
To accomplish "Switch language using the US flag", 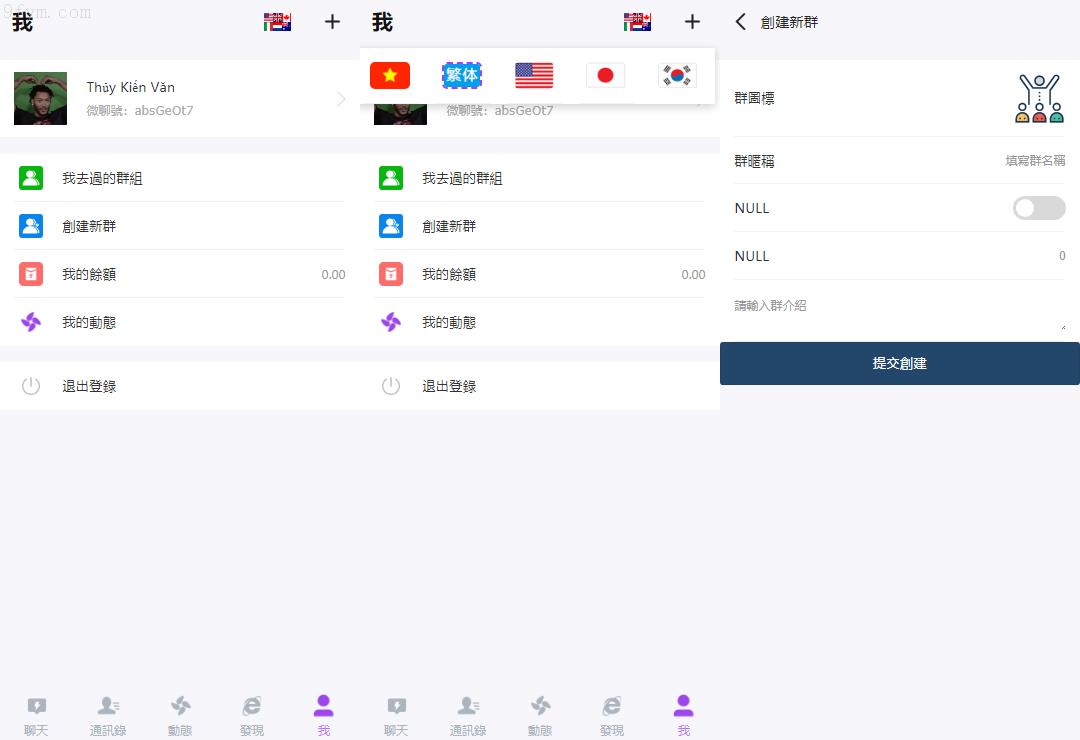I will click(534, 75).
